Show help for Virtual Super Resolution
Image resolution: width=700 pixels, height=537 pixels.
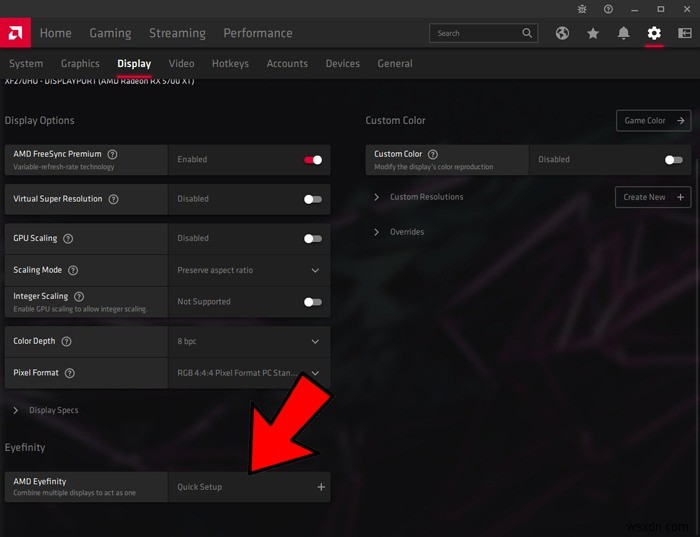(113, 199)
